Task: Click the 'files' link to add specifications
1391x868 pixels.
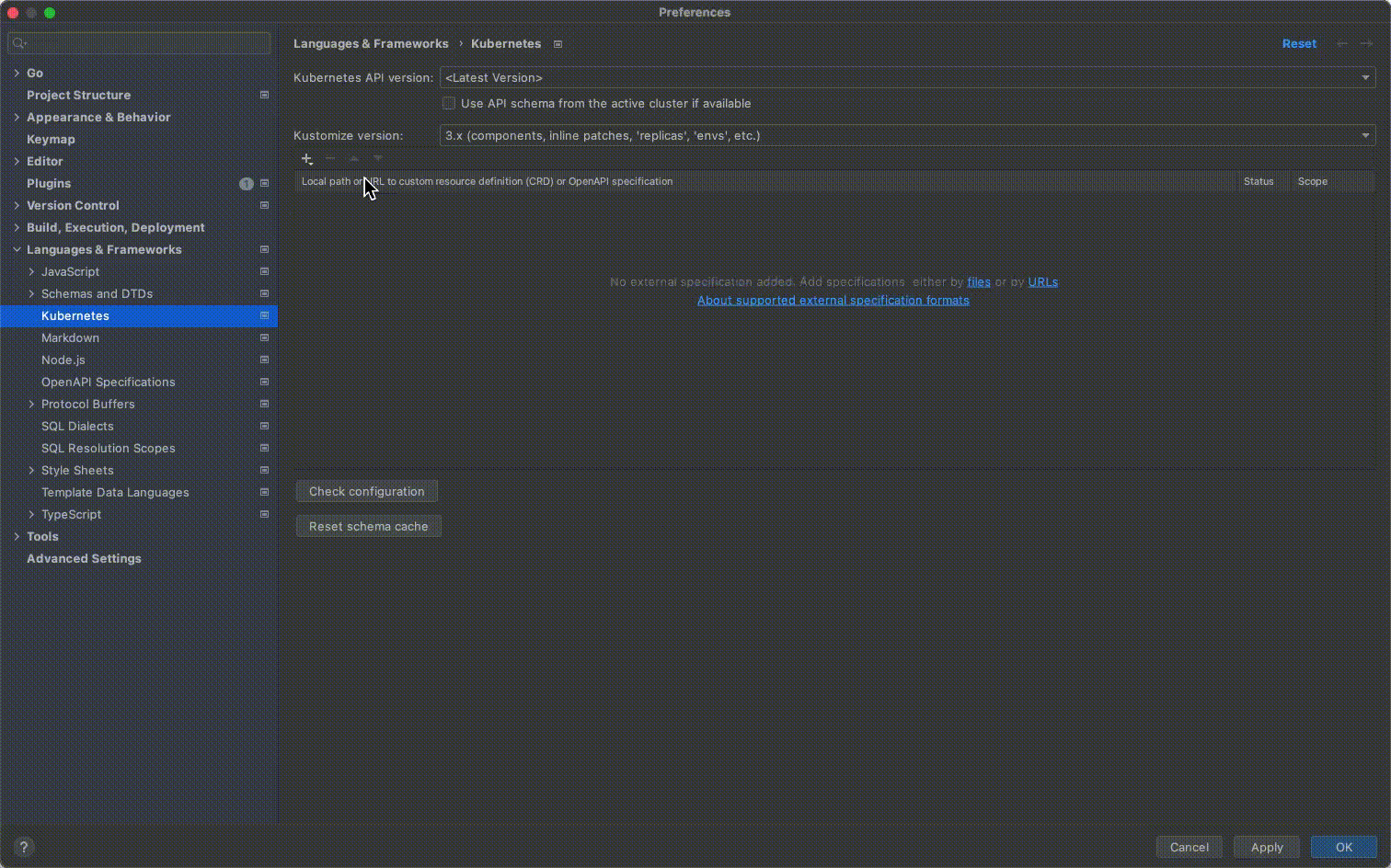Action: (979, 282)
